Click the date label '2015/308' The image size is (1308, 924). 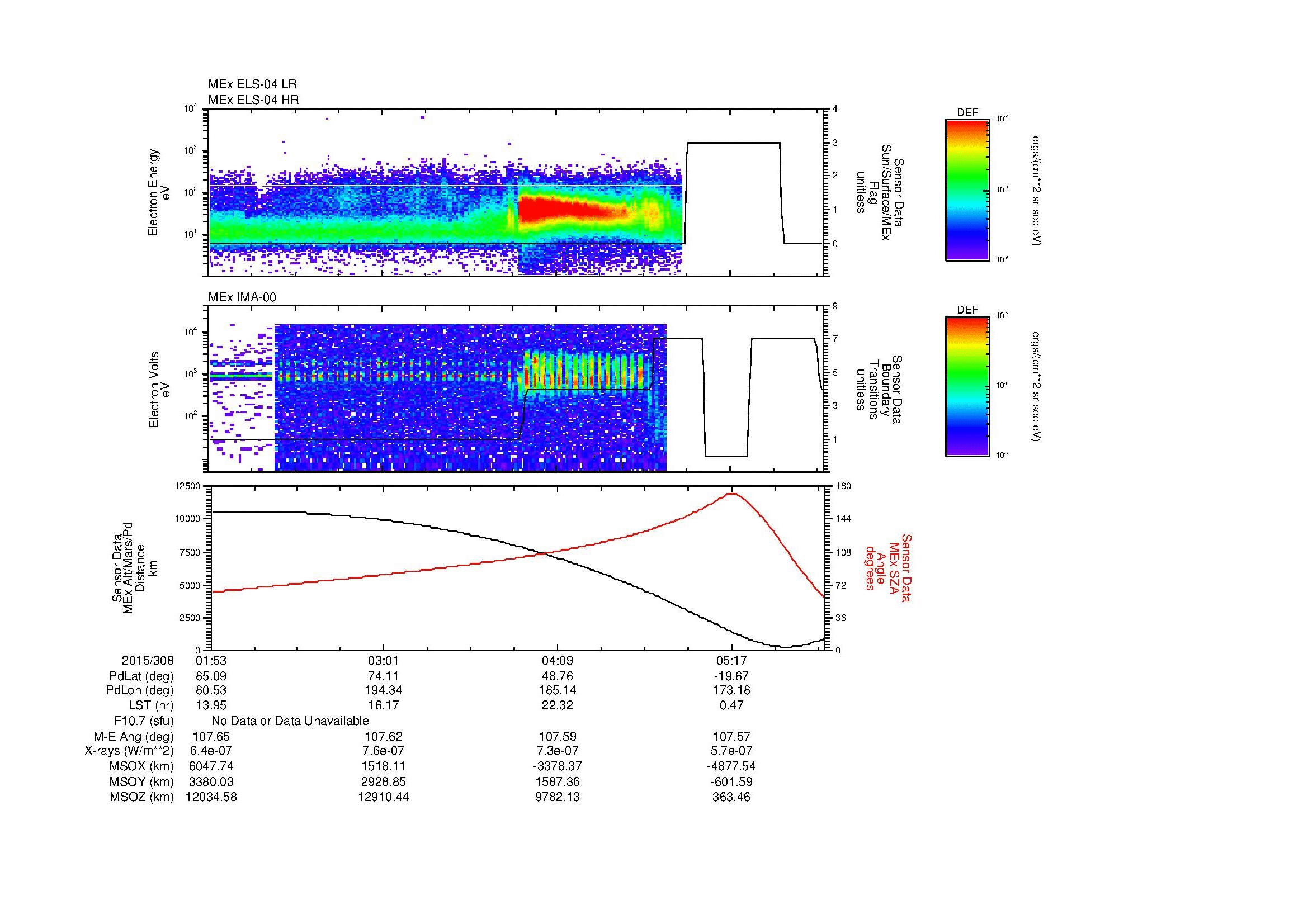pyautogui.click(x=148, y=661)
